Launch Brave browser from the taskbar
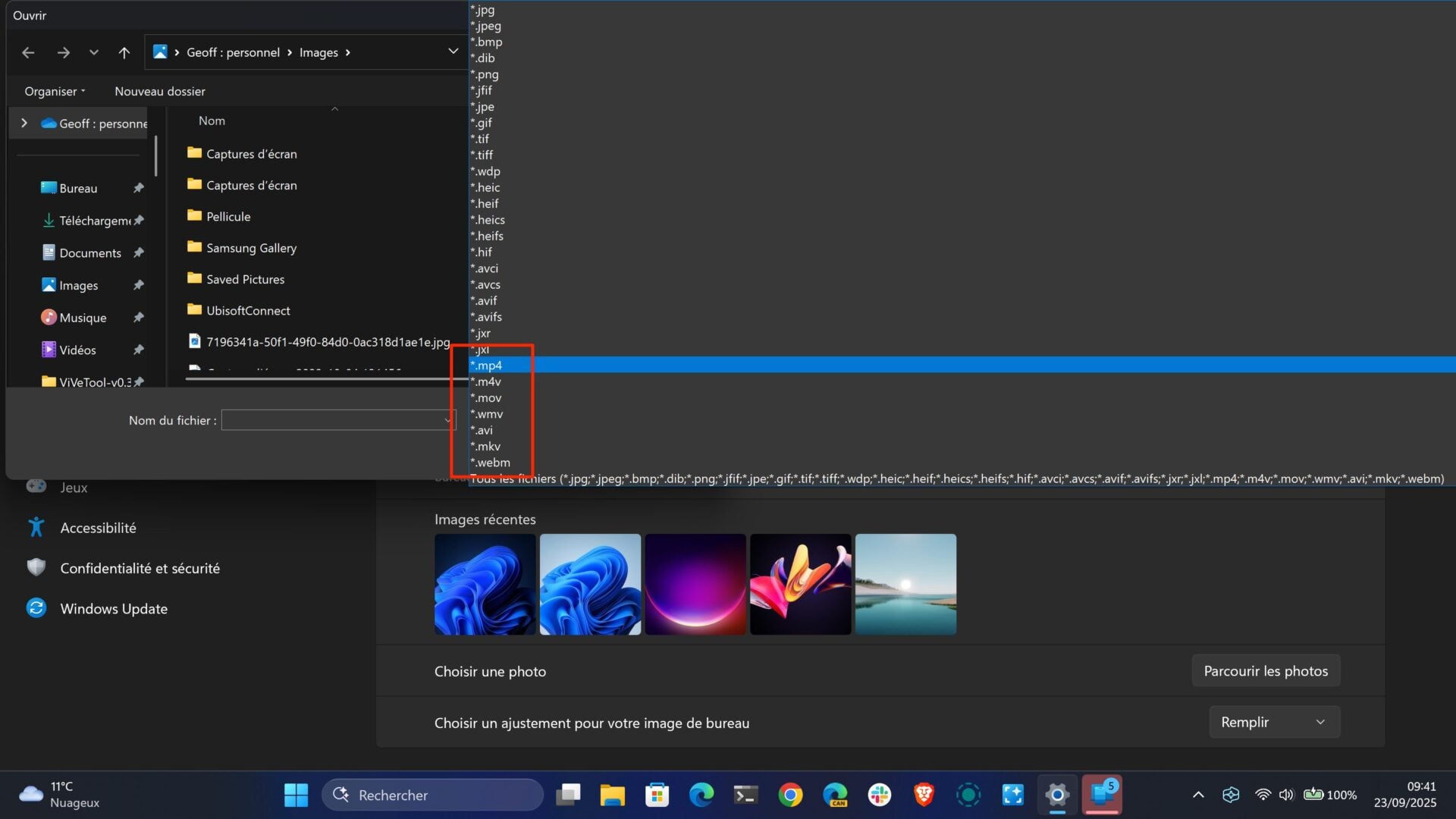The height and width of the screenshot is (819, 1456). point(924,795)
